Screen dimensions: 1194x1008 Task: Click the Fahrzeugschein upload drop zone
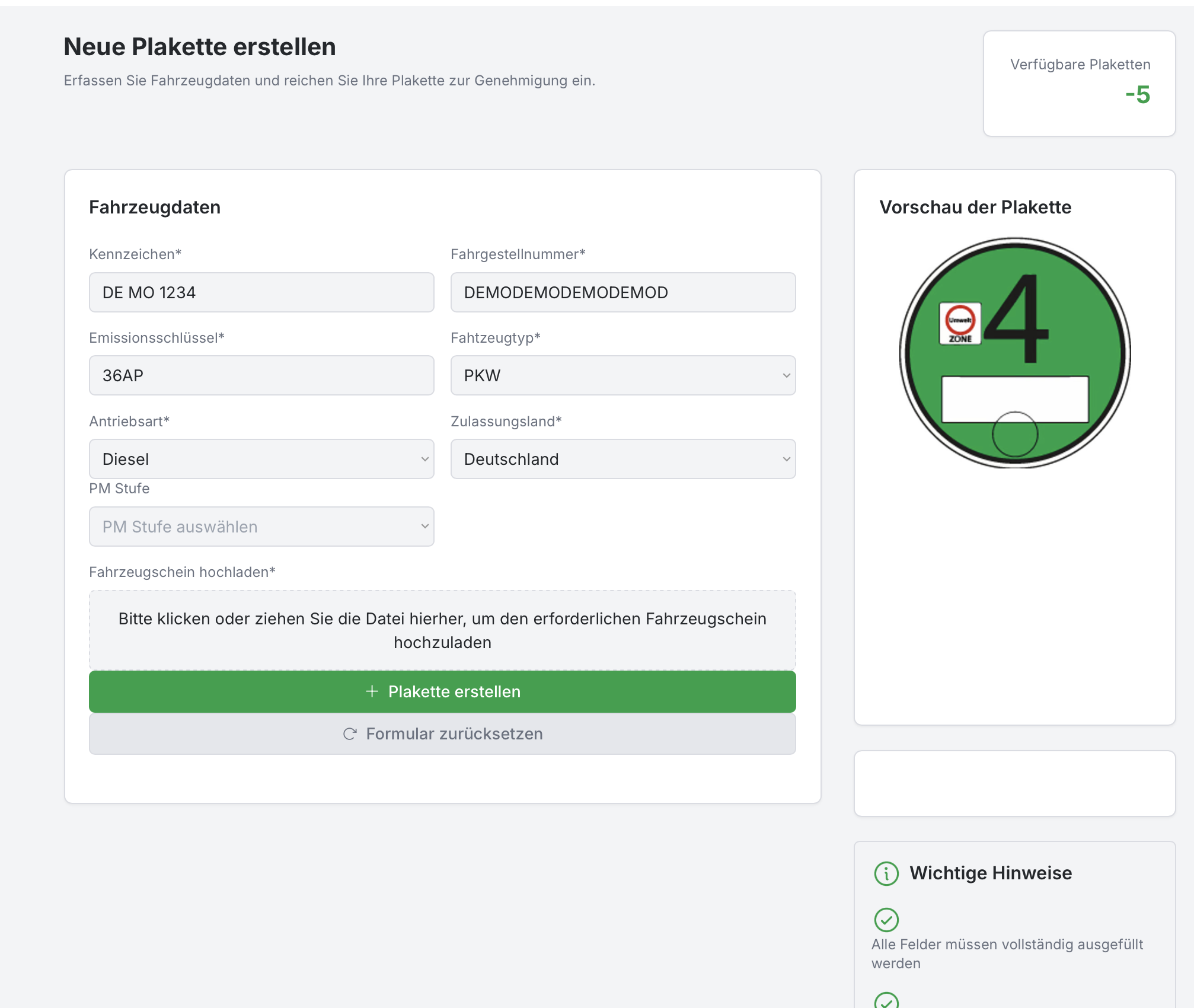[442, 630]
